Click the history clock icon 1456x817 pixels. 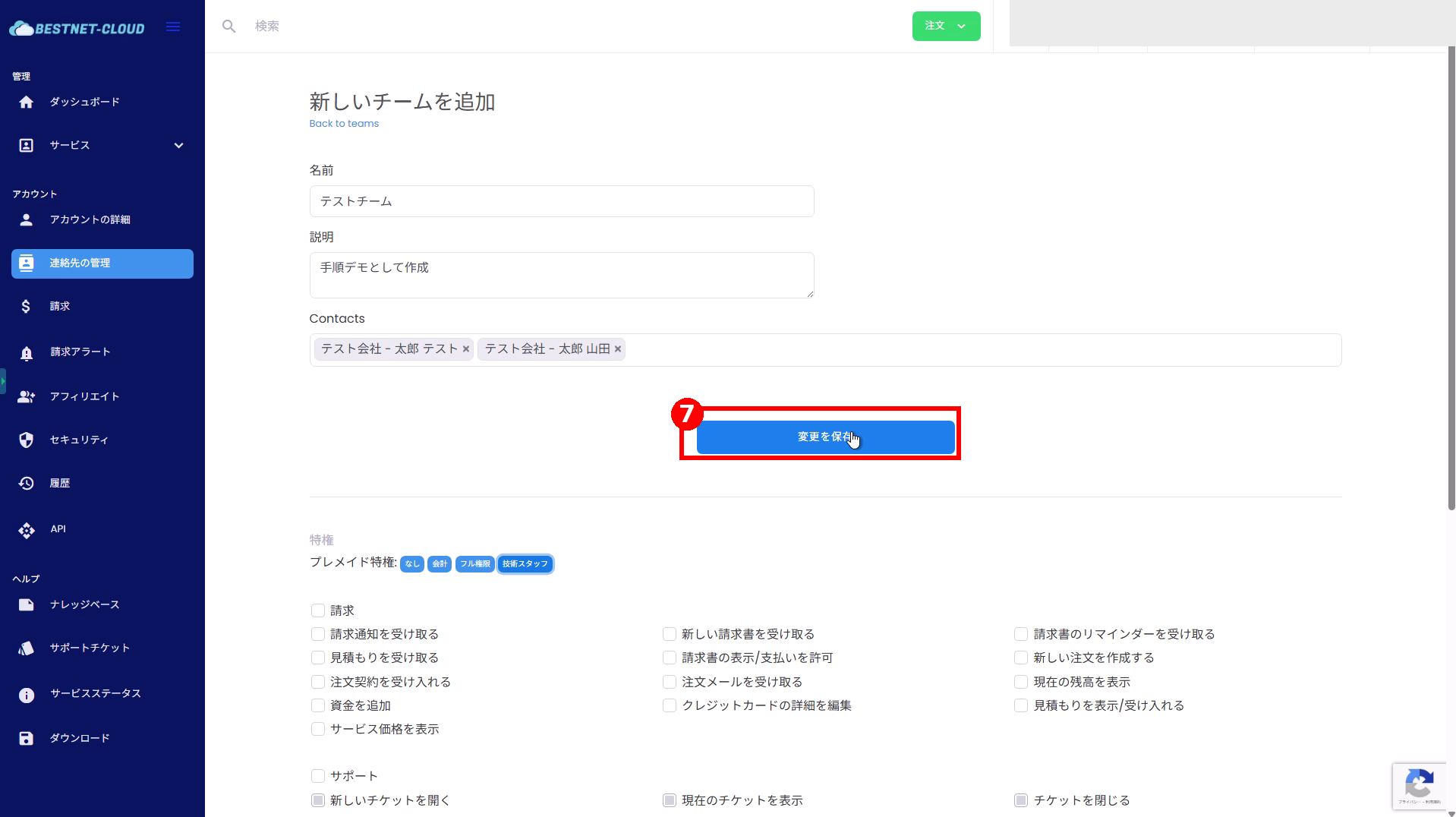pos(27,483)
